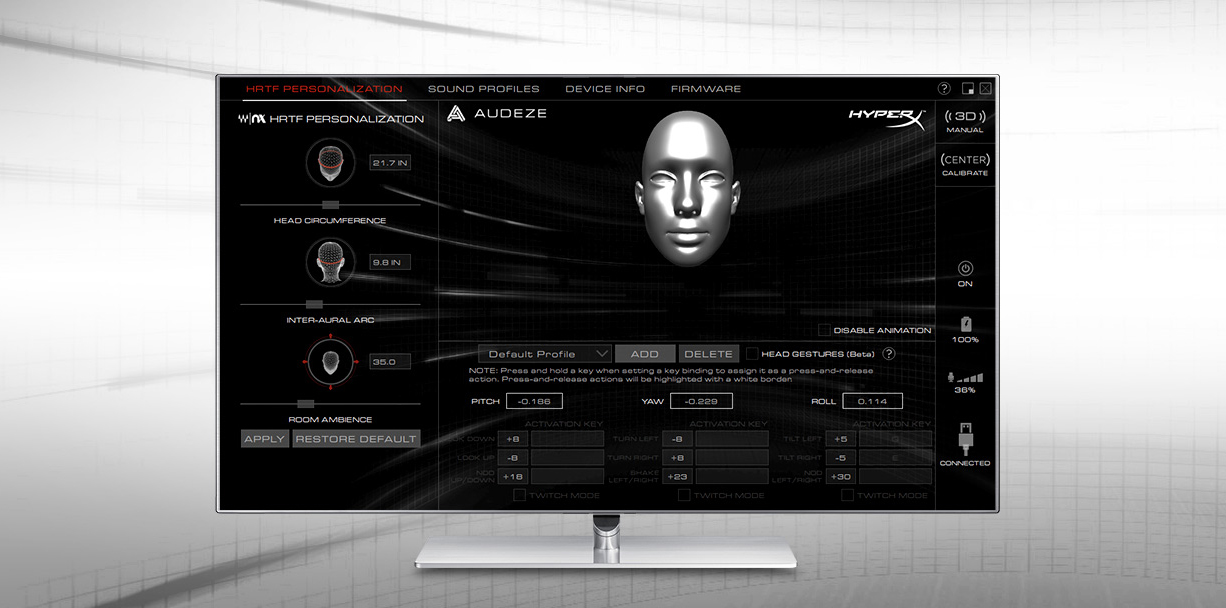Open the Firmware tab
1226x608 pixels.
tap(706, 89)
